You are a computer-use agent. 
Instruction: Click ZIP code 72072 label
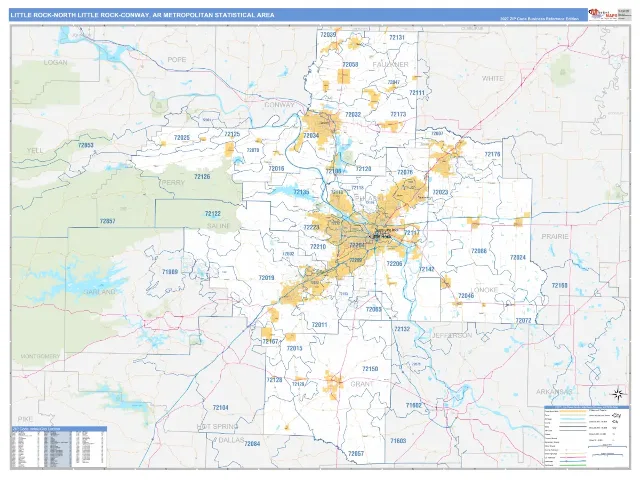(x=523, y=320)
